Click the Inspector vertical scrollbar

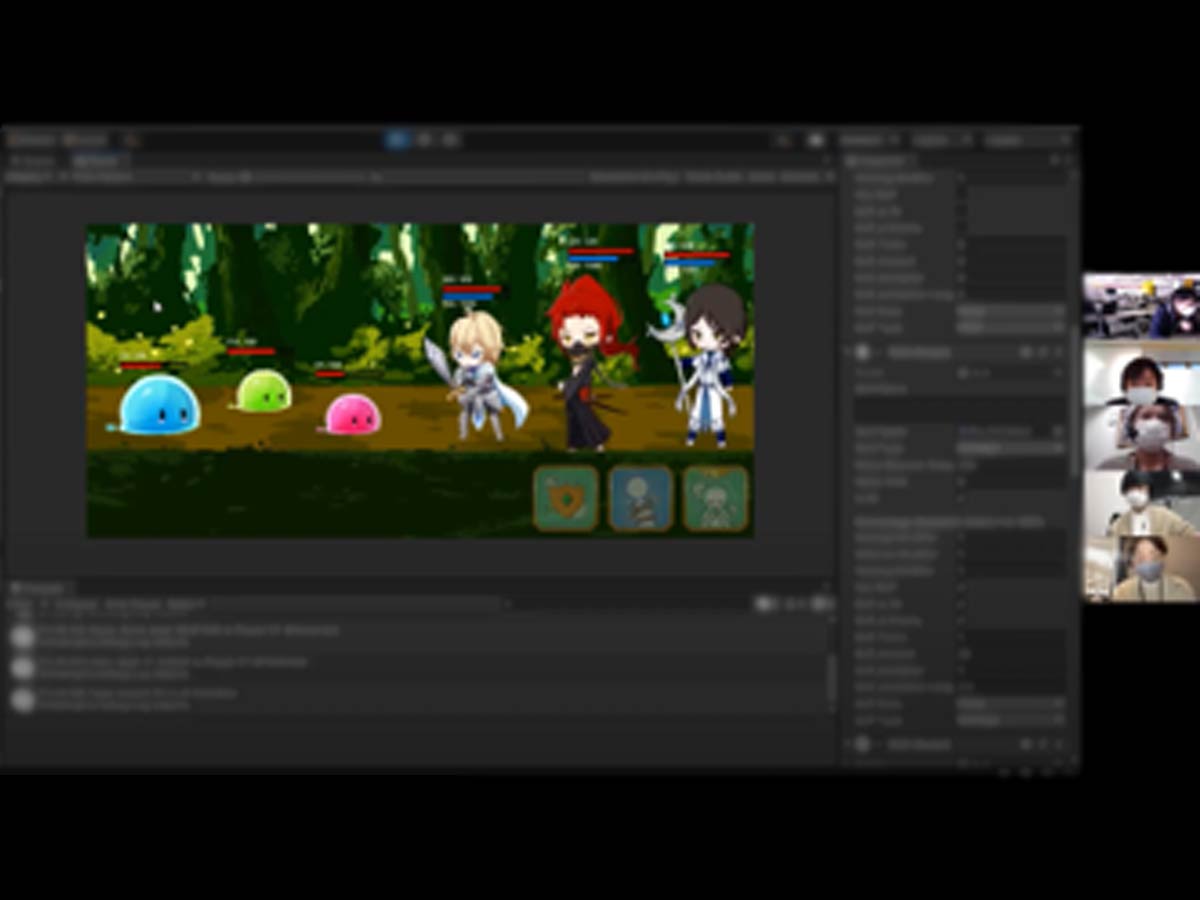[1074, 400]
